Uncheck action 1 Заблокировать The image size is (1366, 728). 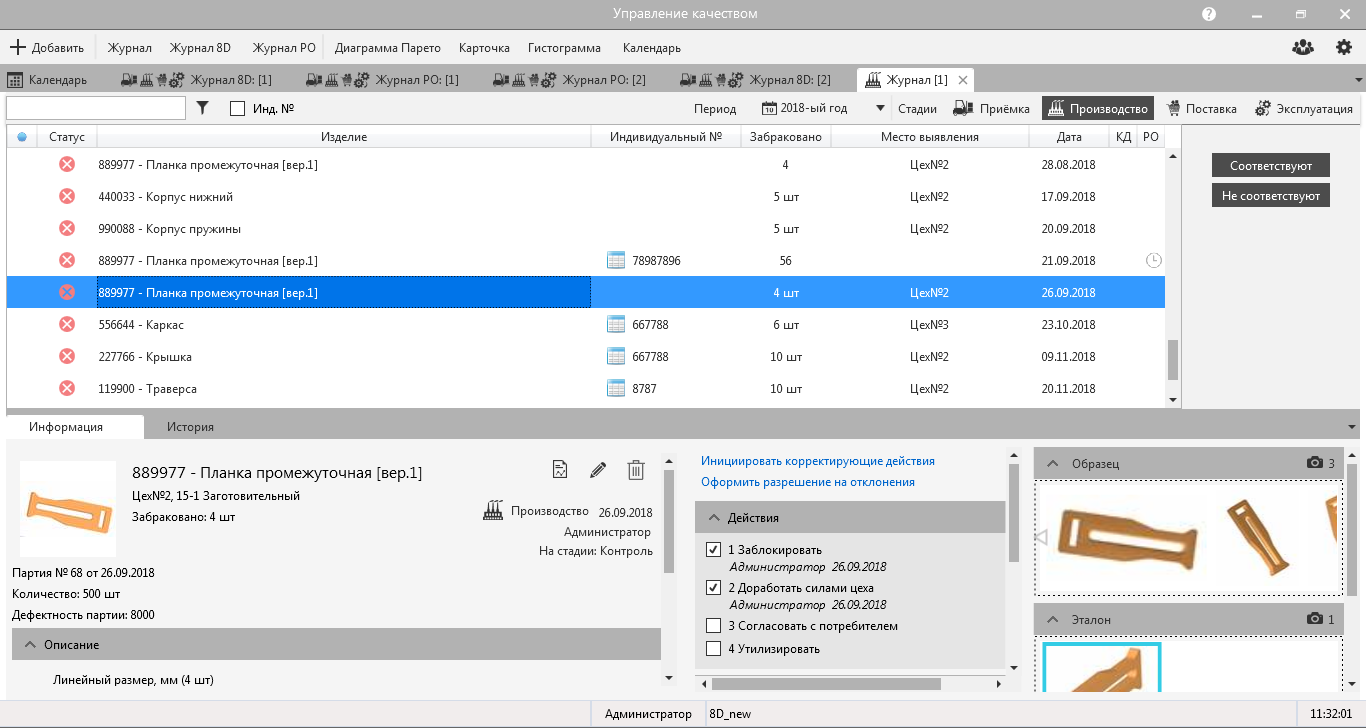pyautogui.click(x=713, y=549)
